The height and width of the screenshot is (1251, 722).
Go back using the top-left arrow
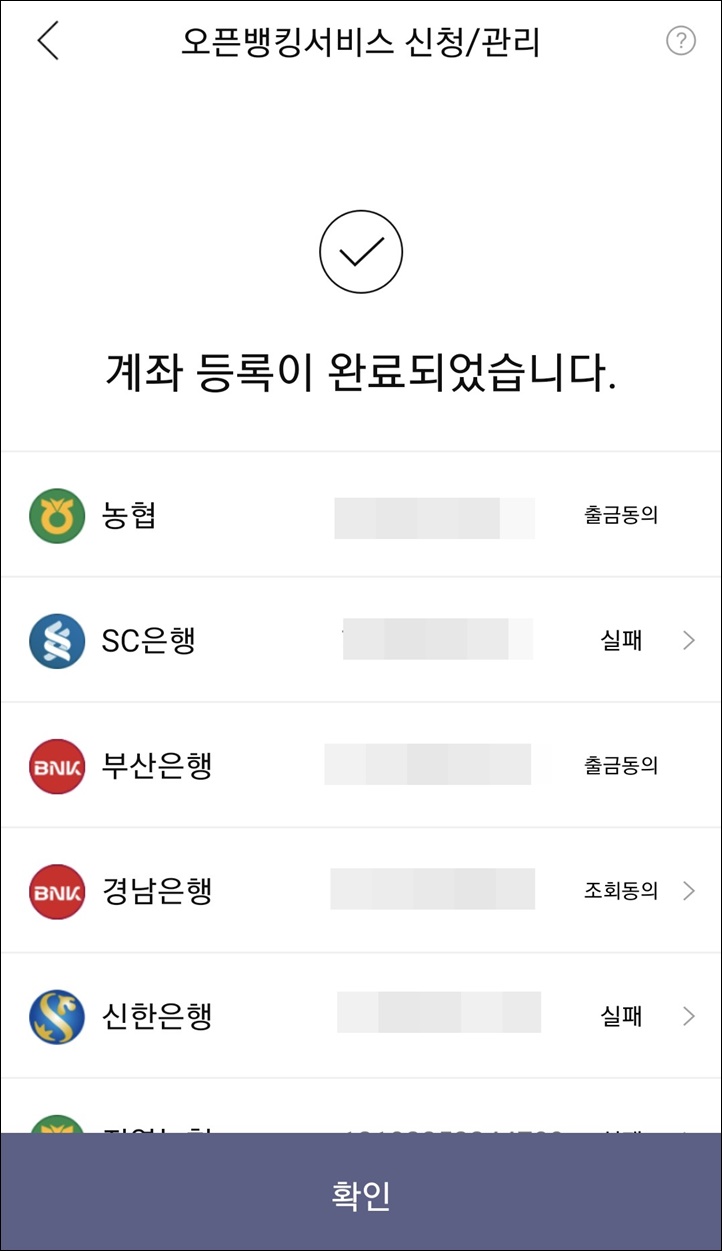[48, 41]
